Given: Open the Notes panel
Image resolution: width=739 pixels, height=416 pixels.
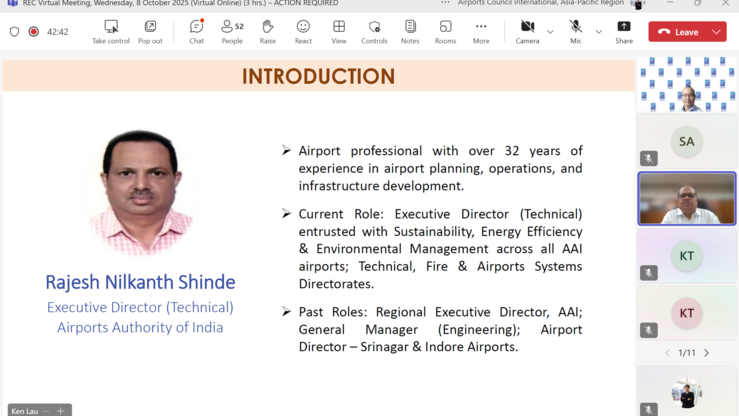Looking at the screenshot, I should pos(410,31).
